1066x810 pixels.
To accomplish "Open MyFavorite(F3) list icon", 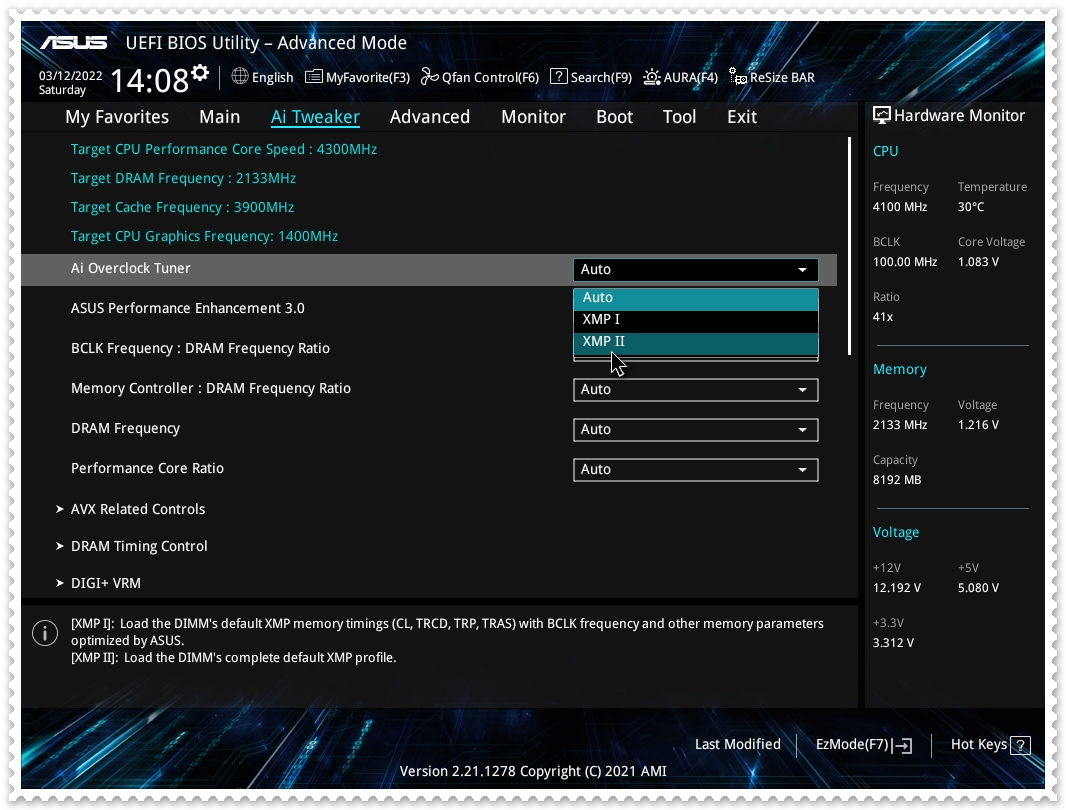I will click(x=313, y=76).
